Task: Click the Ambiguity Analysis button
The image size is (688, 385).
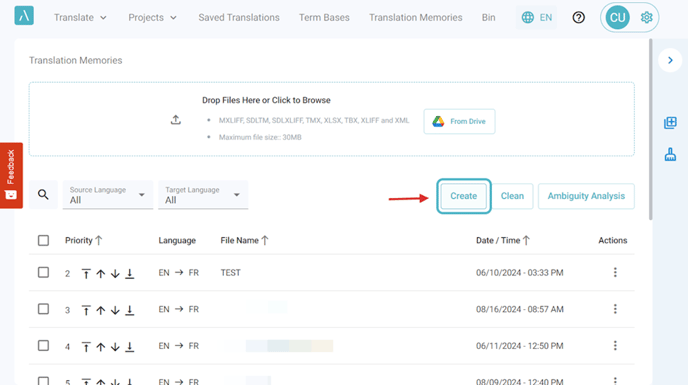Action: 586,196
